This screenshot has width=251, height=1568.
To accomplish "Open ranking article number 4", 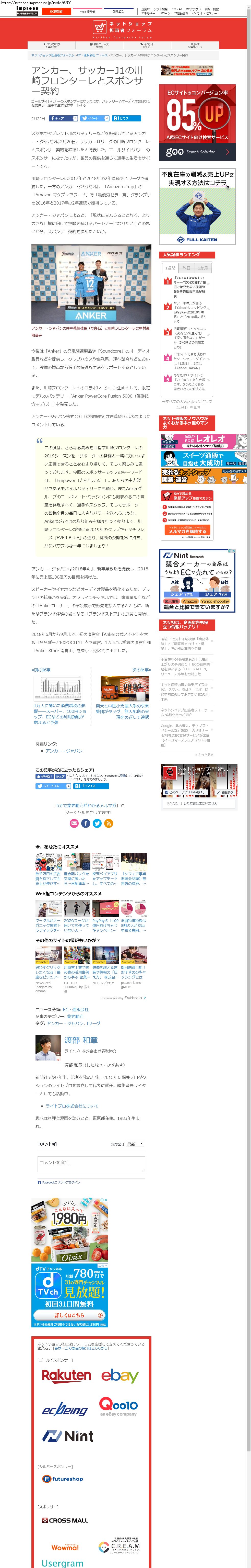I will (x=190, y=361).
